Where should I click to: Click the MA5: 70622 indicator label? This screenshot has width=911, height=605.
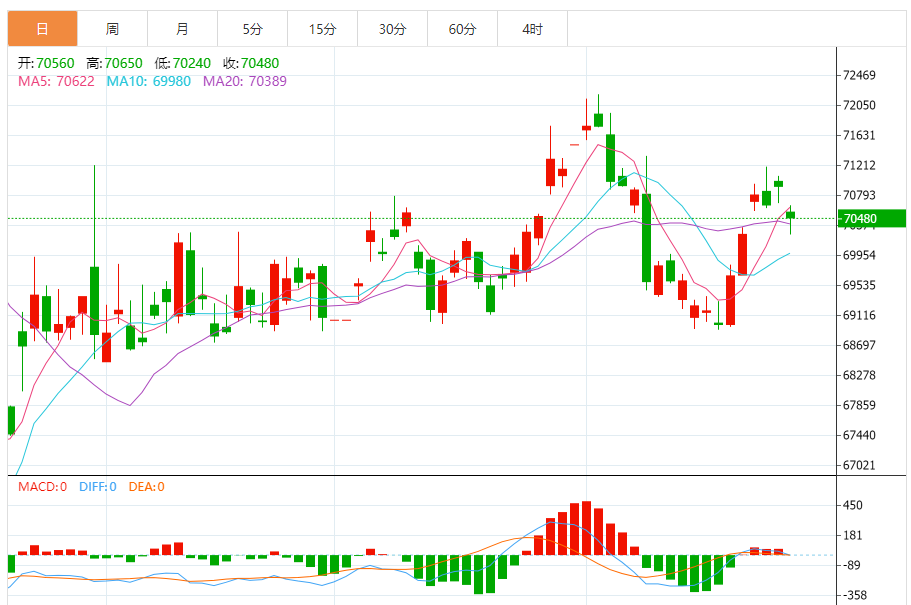pyautogui.click(x=56, y=81)
